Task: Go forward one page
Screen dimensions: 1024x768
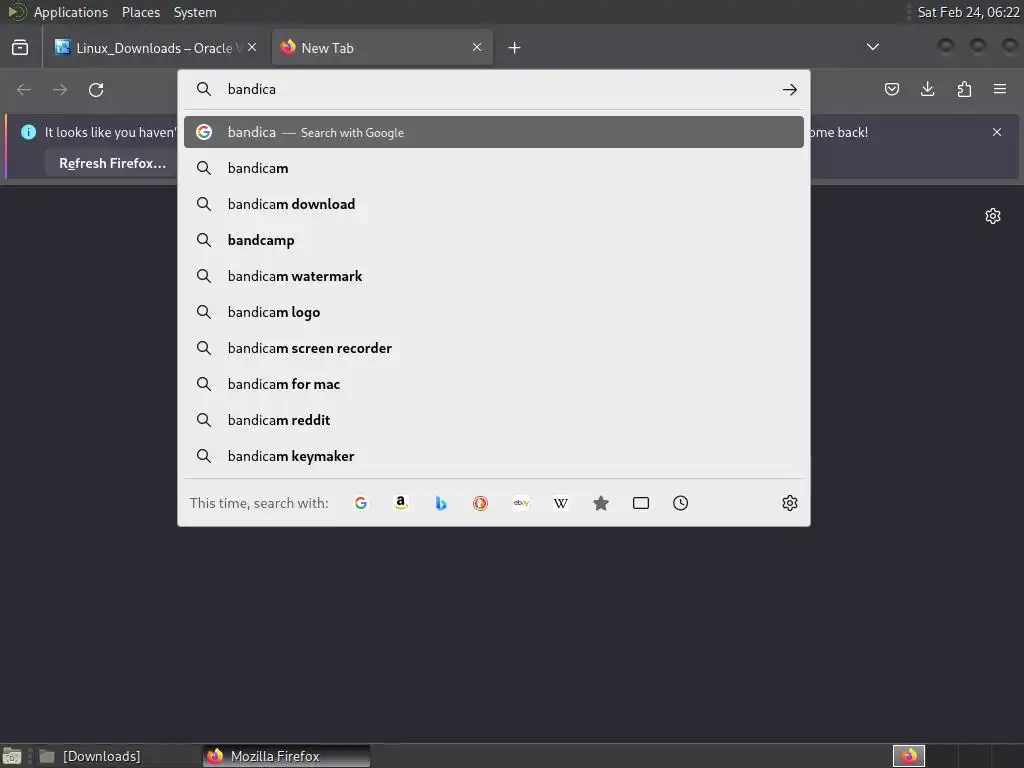Action: pyautogui.click(x=60, y=89)
